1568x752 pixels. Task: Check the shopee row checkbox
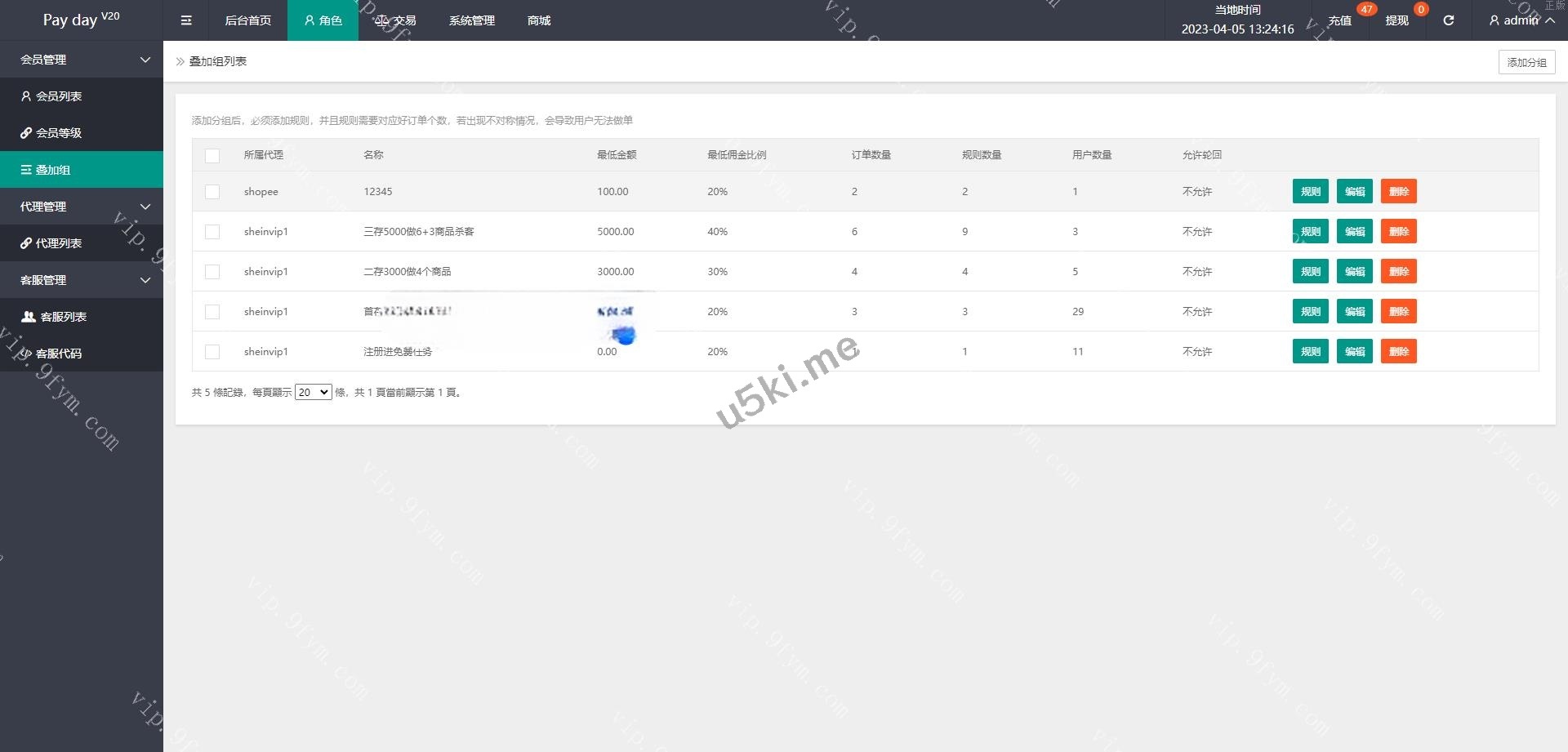212,192
